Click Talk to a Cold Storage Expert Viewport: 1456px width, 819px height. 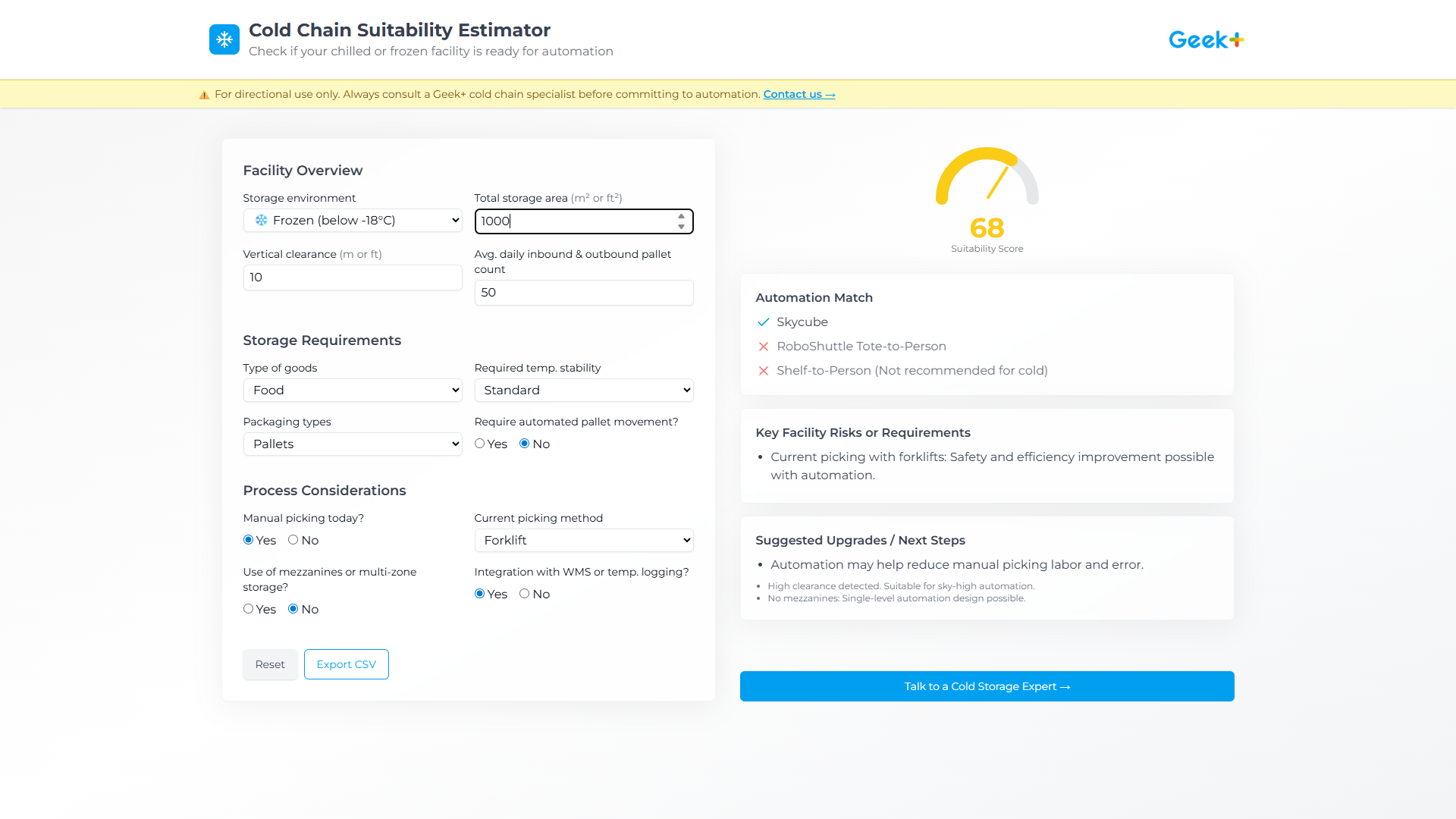point(986,686)
